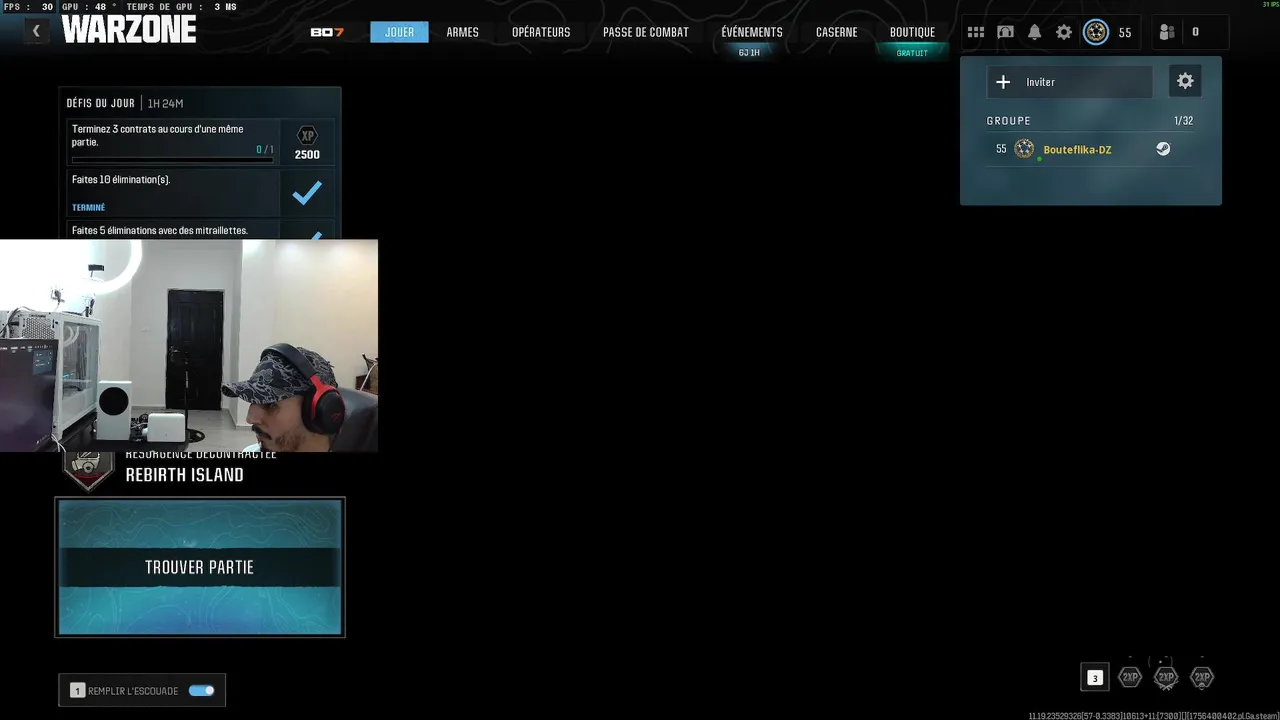Click the Bouteflika-DZ player name
The image size is (1280, 720).
[x=1077, y=150]
